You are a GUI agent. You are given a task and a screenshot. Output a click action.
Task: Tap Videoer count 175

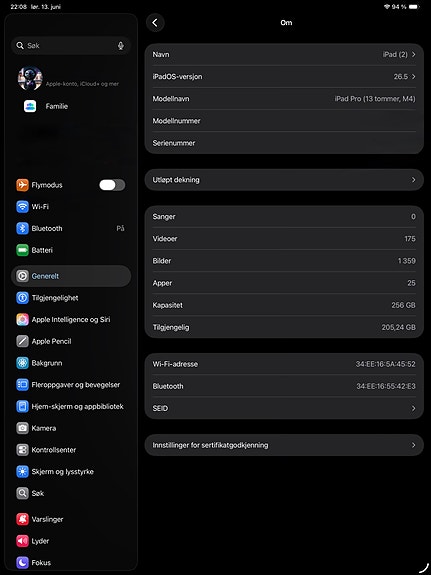coord(410,239)
